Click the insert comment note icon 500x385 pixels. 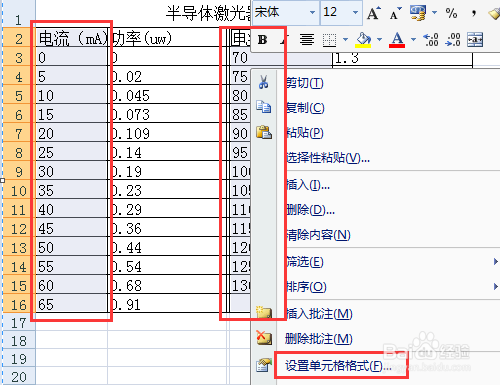click(264, 312)
